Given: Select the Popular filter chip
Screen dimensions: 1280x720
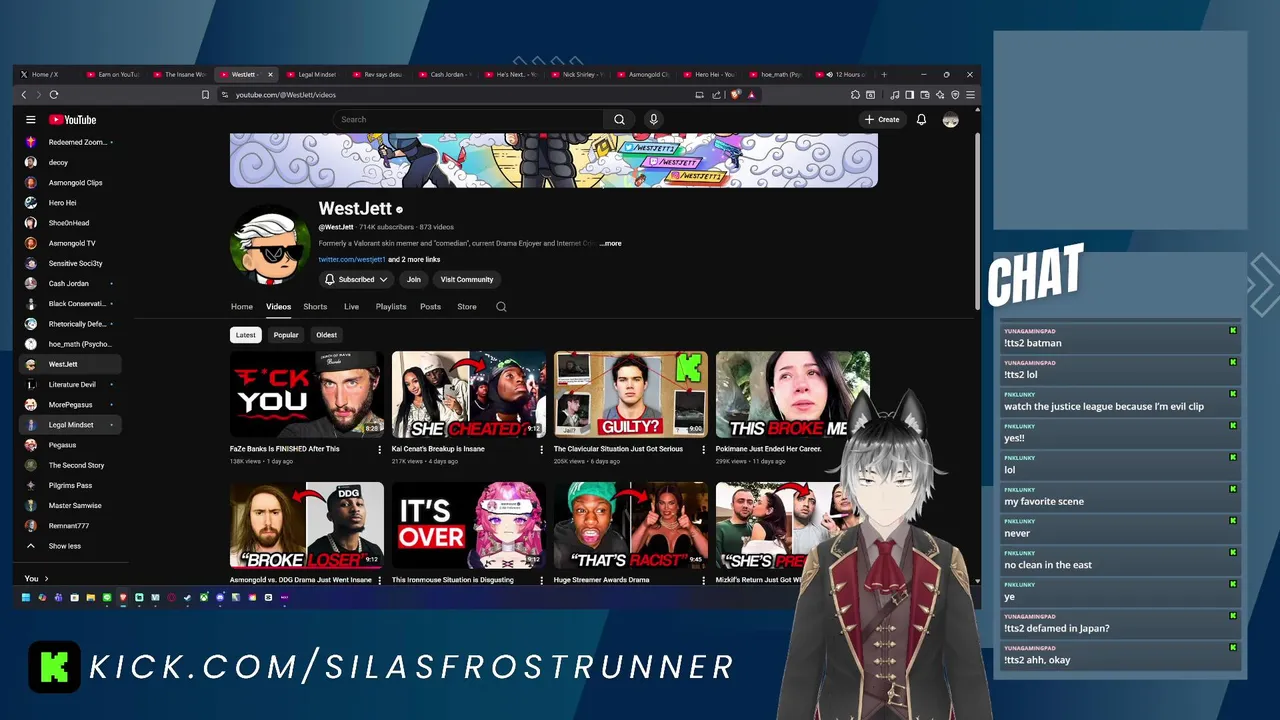Looking at the screenshot, I should tap(286, 335).
